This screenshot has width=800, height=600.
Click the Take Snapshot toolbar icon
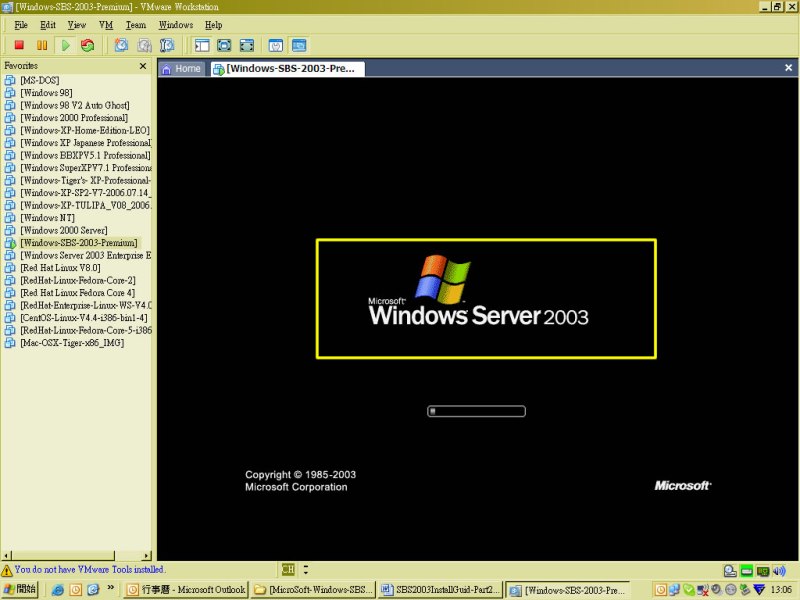click(121, 45)
